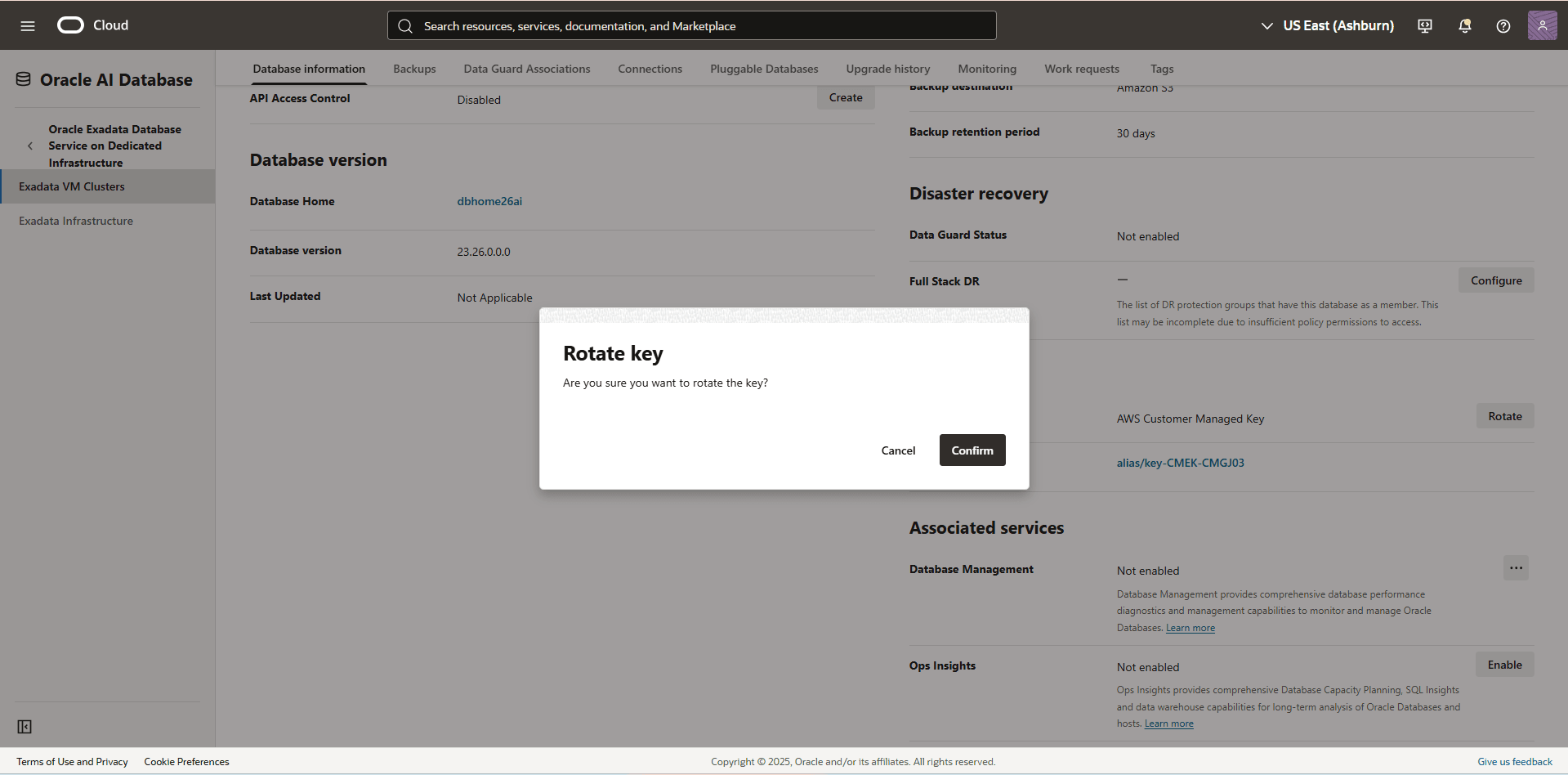Viewport: 1568px width, 775px height.
Task: Open the dbhome26ai Database Home link
Action: coord(489,200)
